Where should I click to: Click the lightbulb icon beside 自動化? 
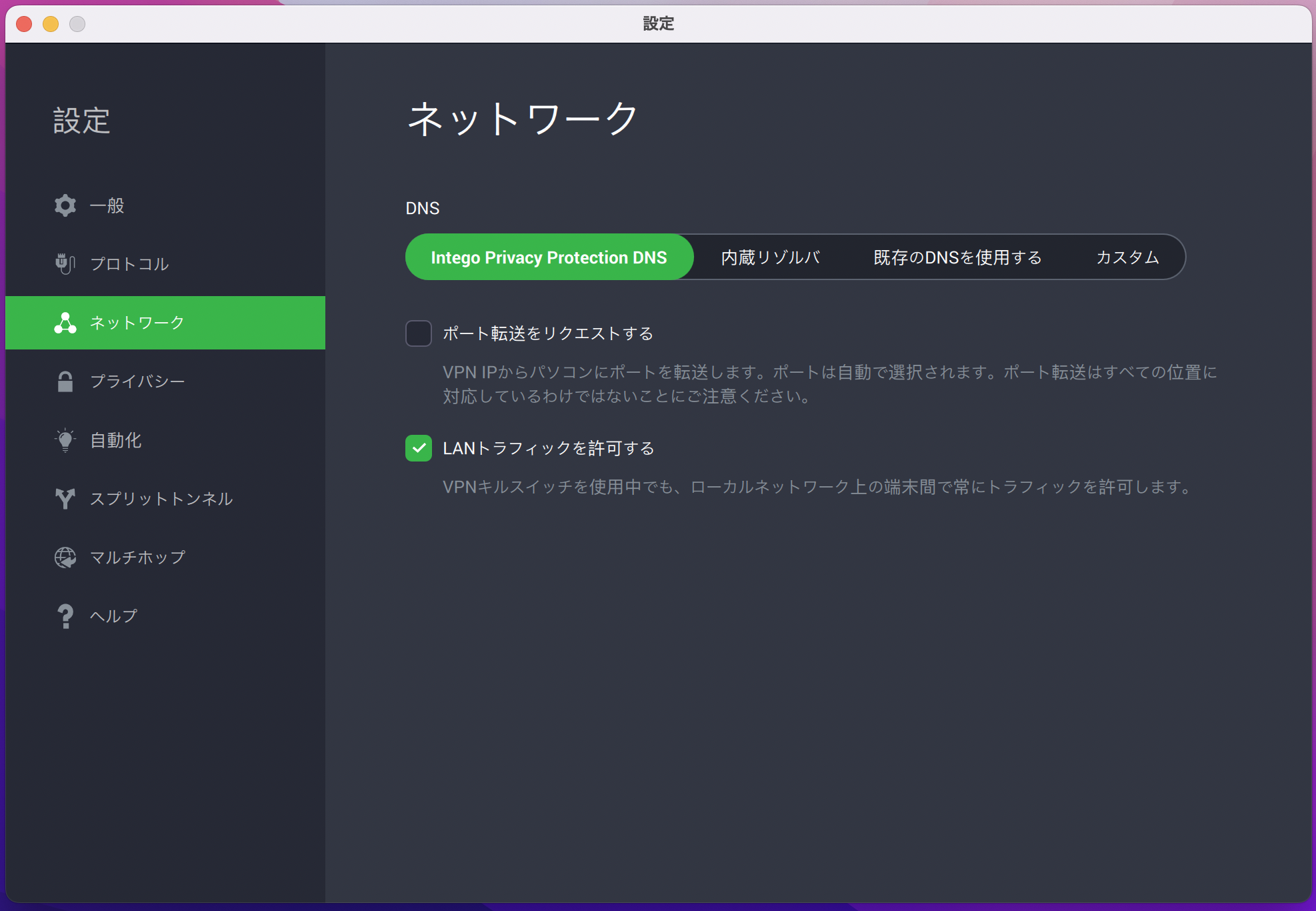point(65,440)
